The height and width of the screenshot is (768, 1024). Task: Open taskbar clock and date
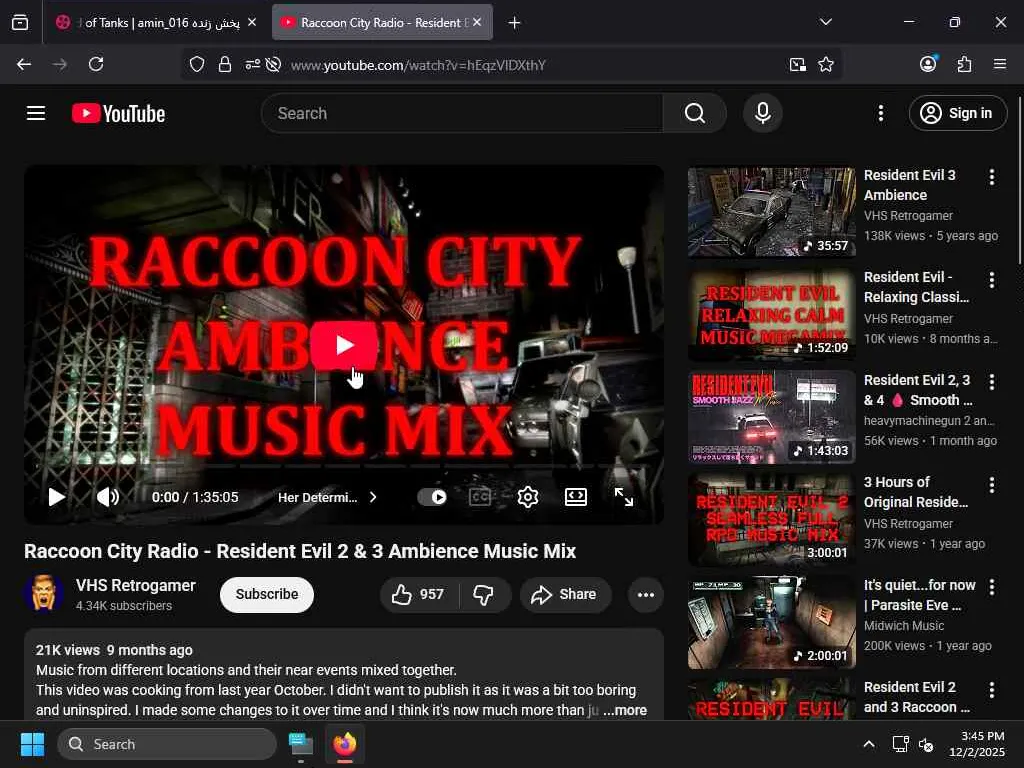pos(977,744)
